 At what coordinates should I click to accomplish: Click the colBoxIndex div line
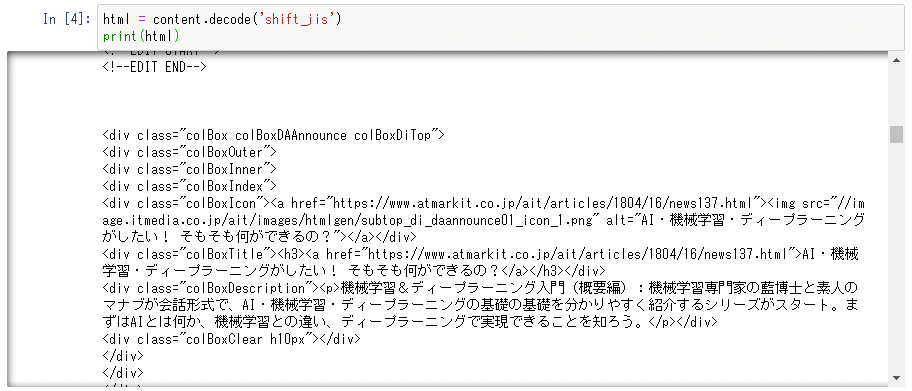tap(189, 186)
